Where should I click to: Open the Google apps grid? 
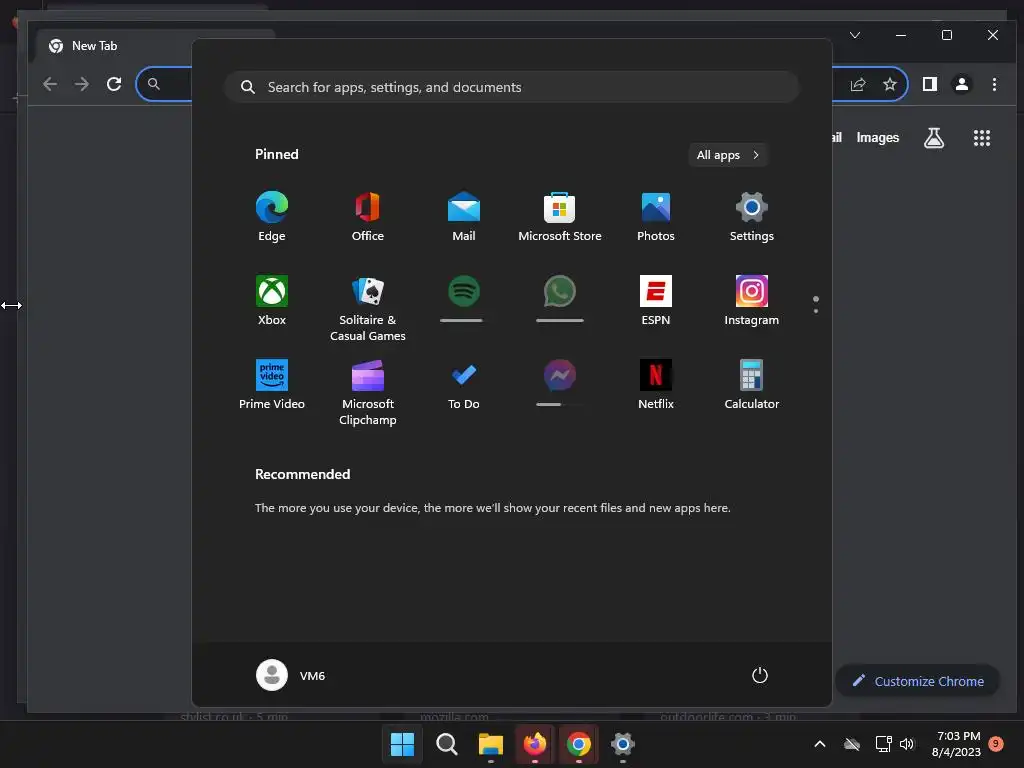coord(982,137)
